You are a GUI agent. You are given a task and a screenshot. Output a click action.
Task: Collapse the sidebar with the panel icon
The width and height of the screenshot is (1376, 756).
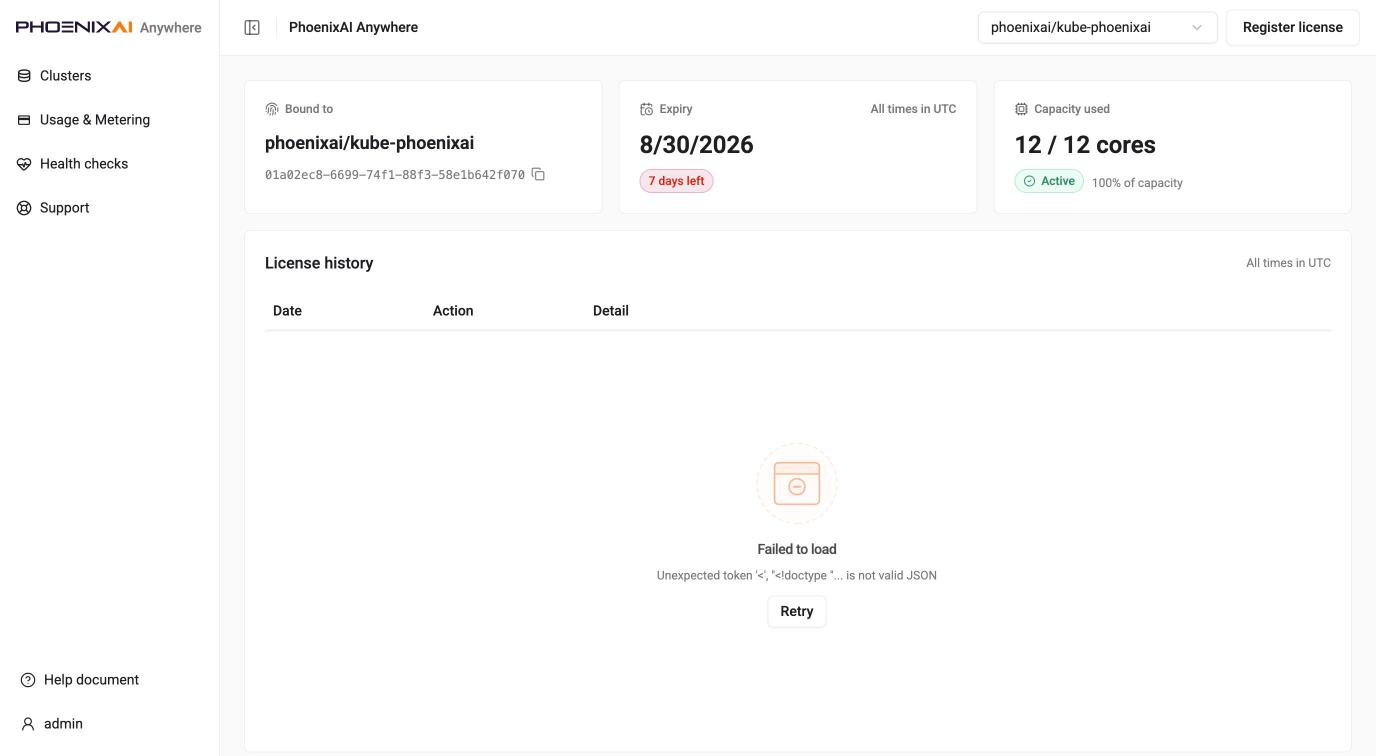(x=252, y=27)
